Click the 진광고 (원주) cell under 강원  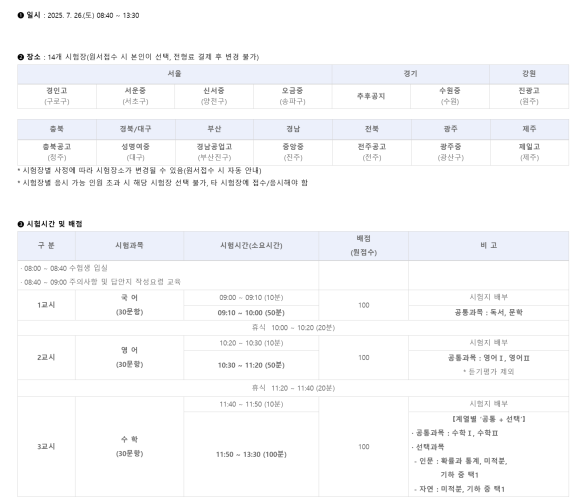(x=529, y=96)
